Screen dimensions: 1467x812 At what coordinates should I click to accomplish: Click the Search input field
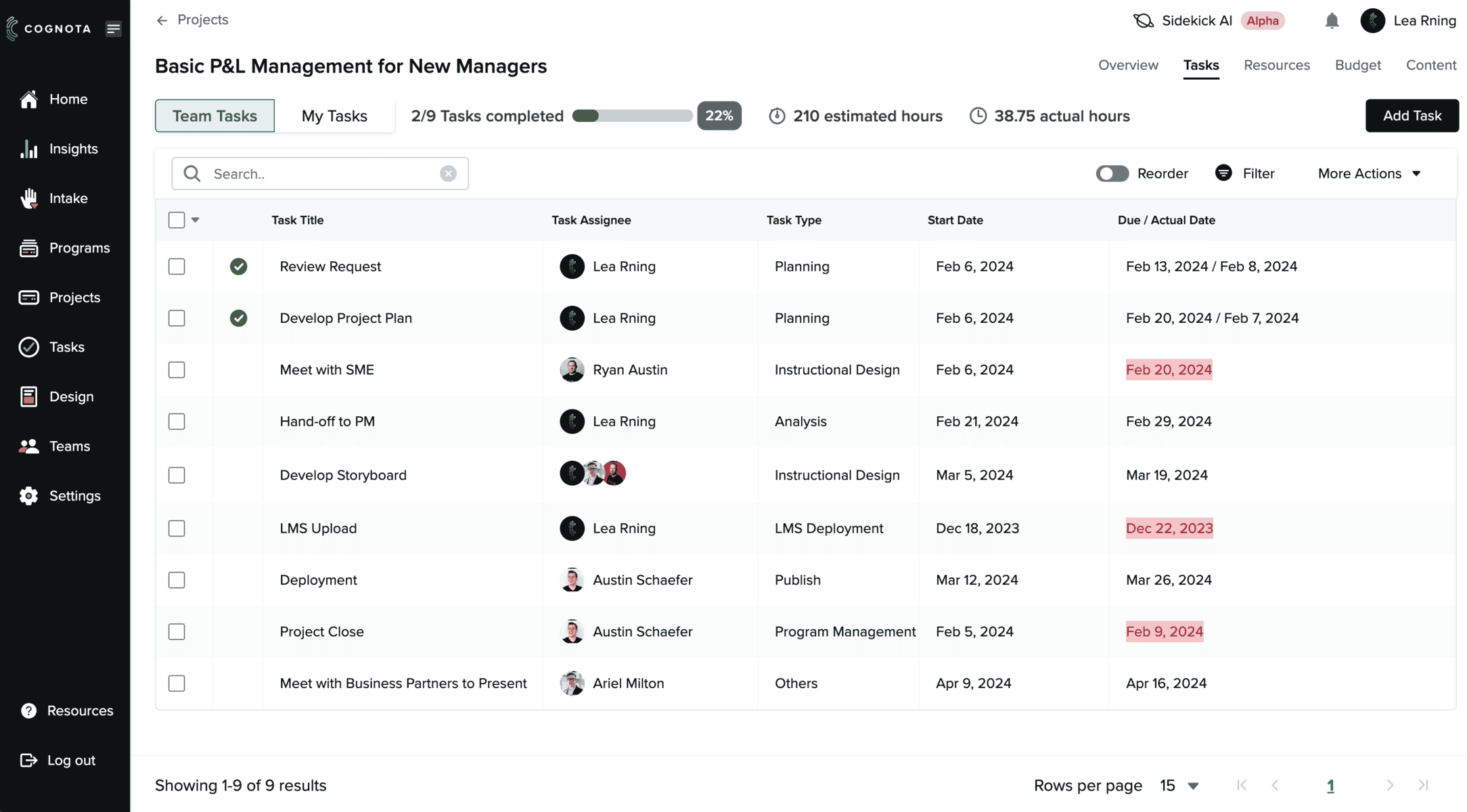(x=320, y=174)
